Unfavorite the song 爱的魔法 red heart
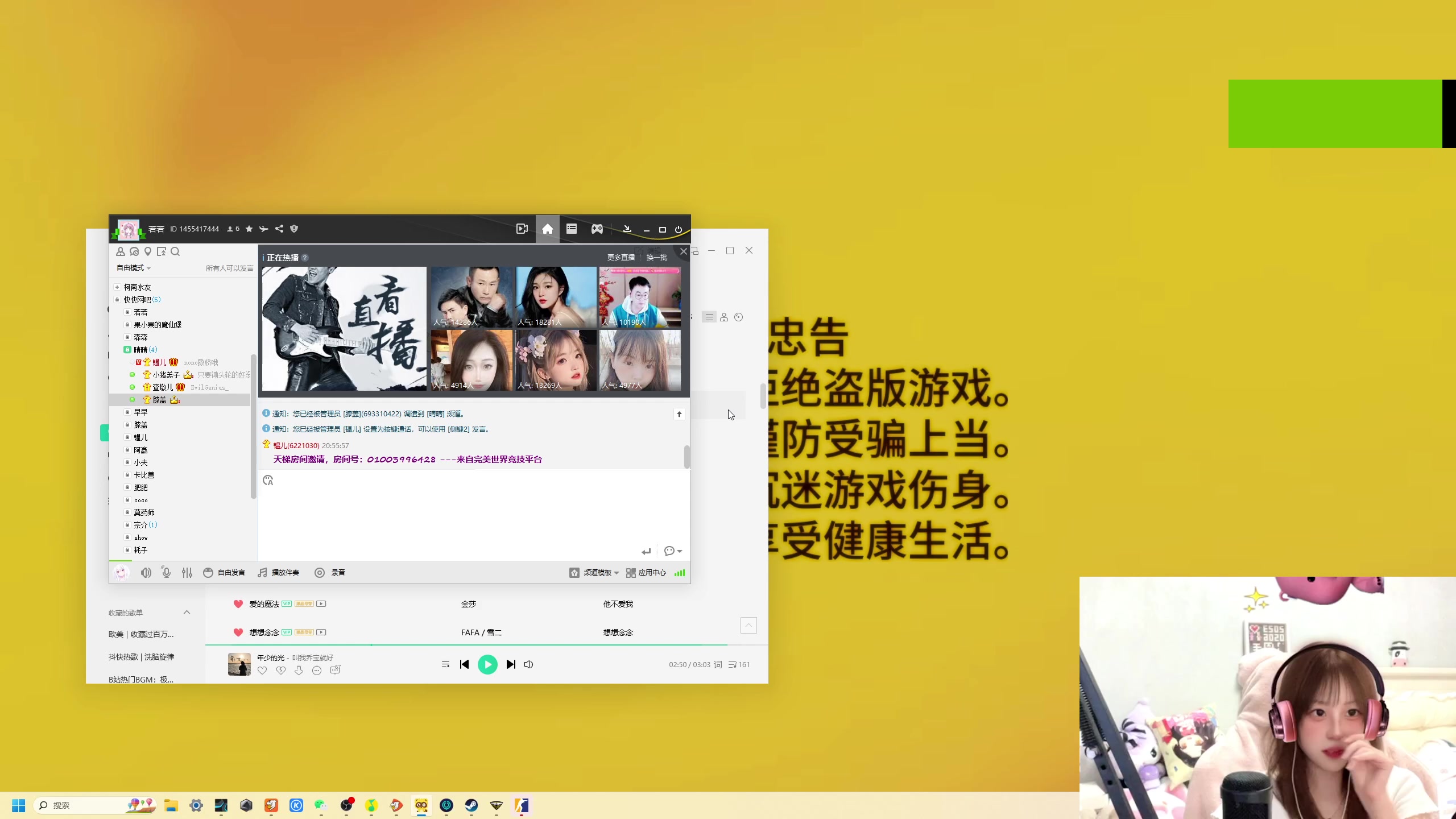 [x=238, y=604]
